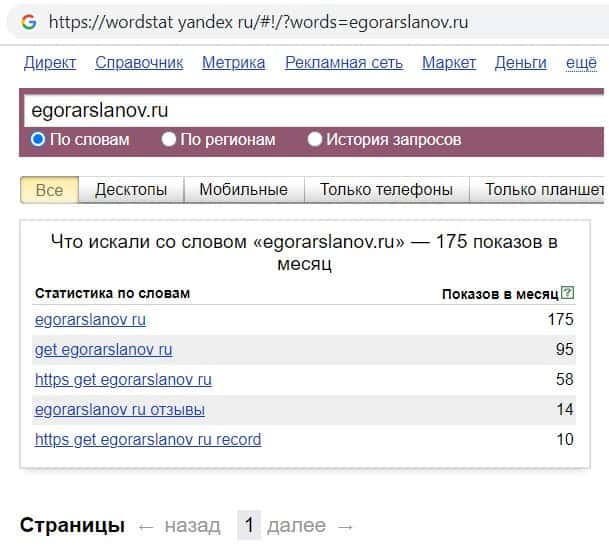Click the get egorarslanov ru query link
609x556 pixels.
(x=103, y=349)
